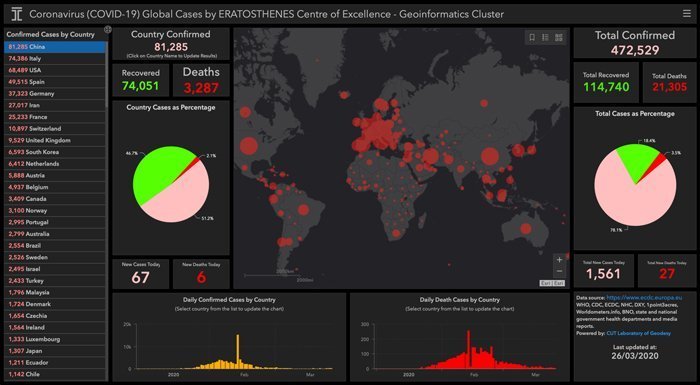Expand the Confirmed Cases by Country panel
Screen dimensions: 700x385
107,30
